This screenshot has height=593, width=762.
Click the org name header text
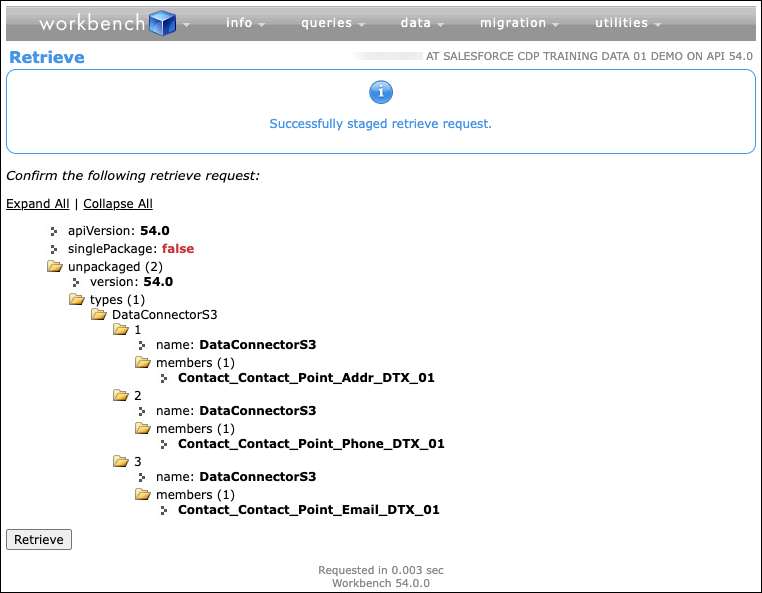pos(589,56)
